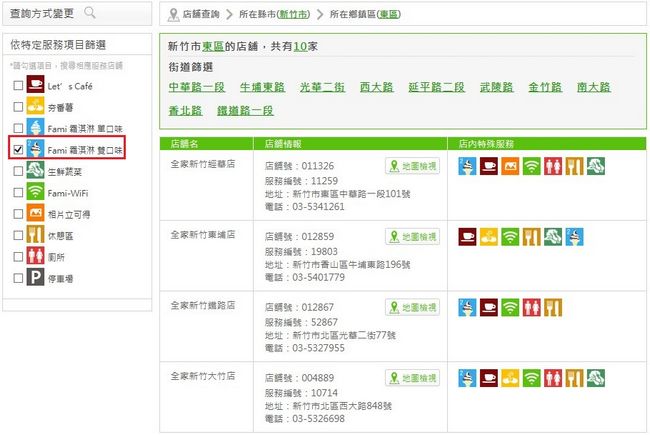Click the double-flavor ice cream icon in sidebar
This screenshot has width=650, height=435.
tap(35, 148)
